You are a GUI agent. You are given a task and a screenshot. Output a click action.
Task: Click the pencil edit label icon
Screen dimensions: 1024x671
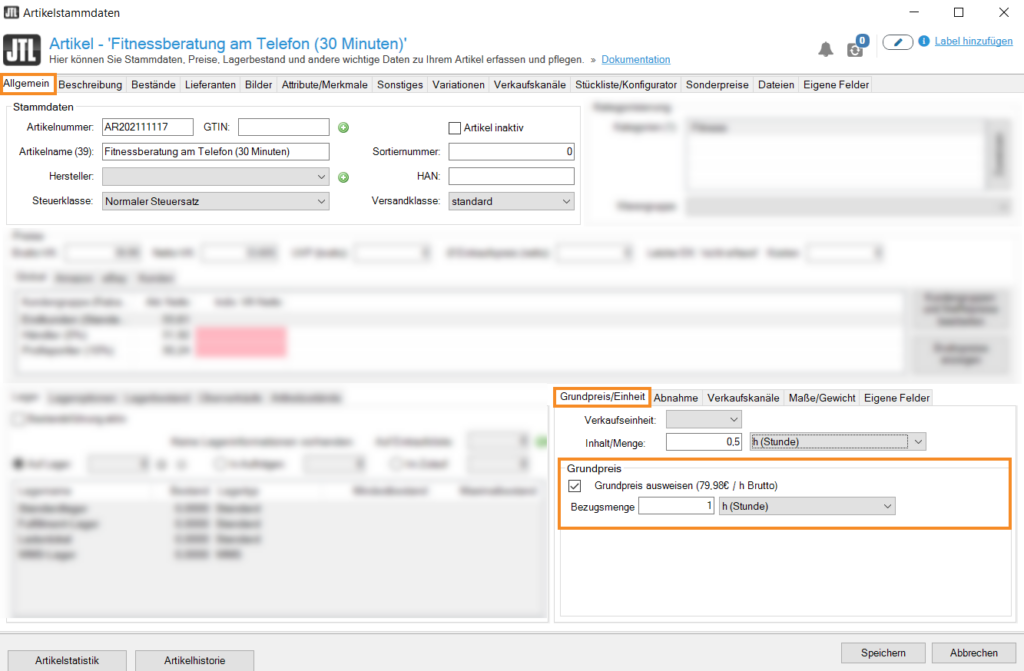897,42
